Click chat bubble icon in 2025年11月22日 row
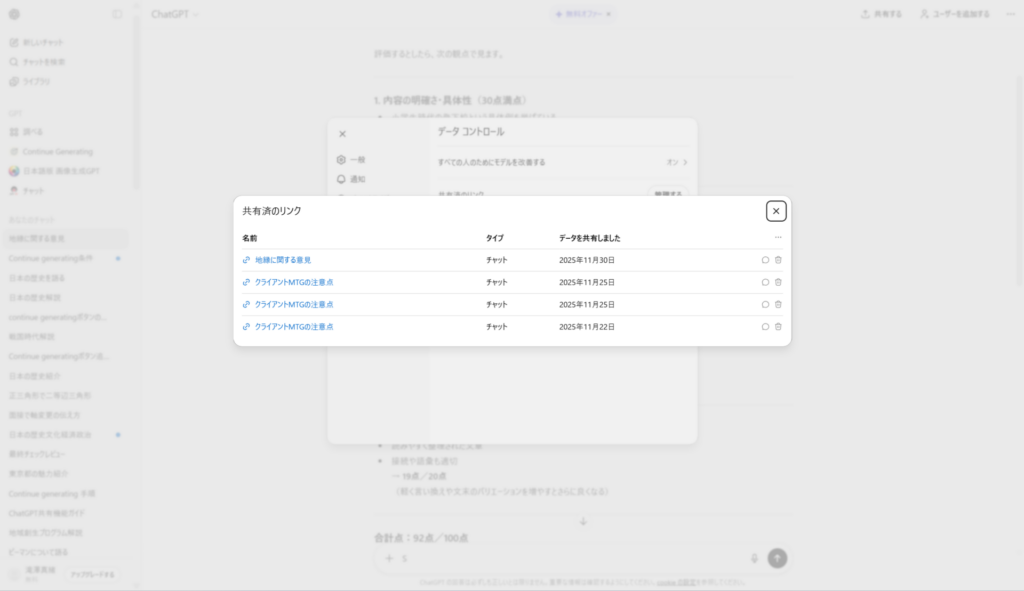Viewport: 1024px width, 591px height. (765, 326)
